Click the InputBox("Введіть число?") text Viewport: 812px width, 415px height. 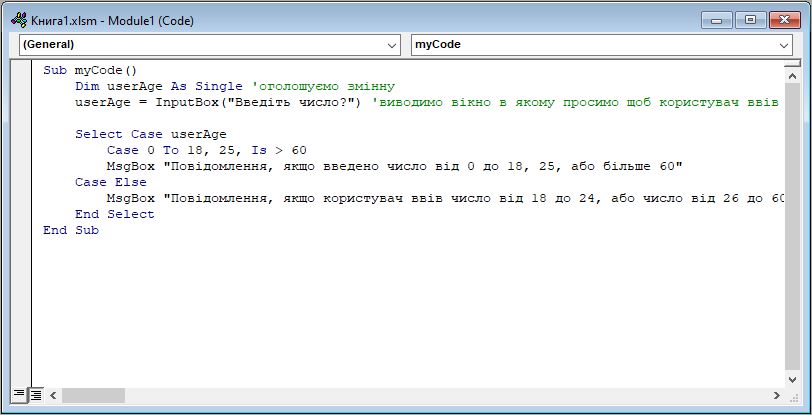258,103
